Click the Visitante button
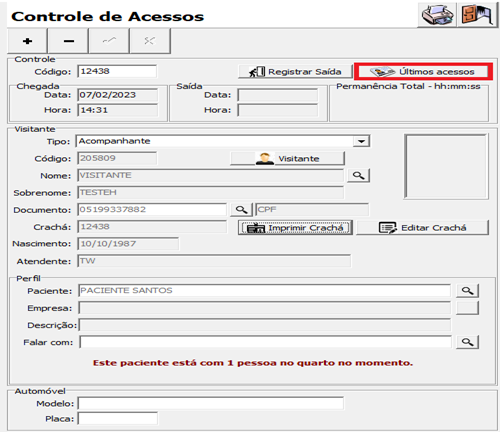 coord(288,159)
